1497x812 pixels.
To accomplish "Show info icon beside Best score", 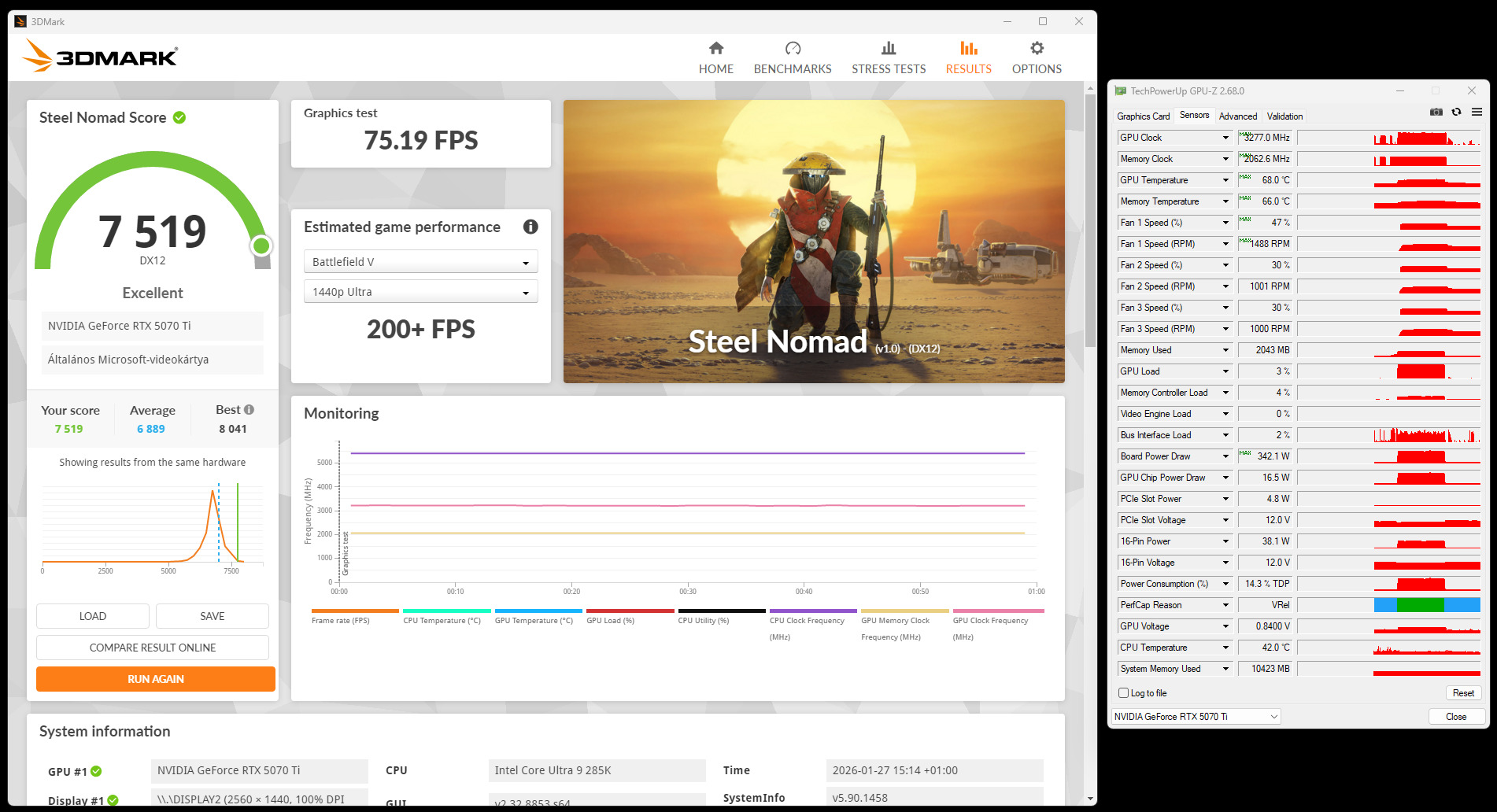I will point(249,410).
